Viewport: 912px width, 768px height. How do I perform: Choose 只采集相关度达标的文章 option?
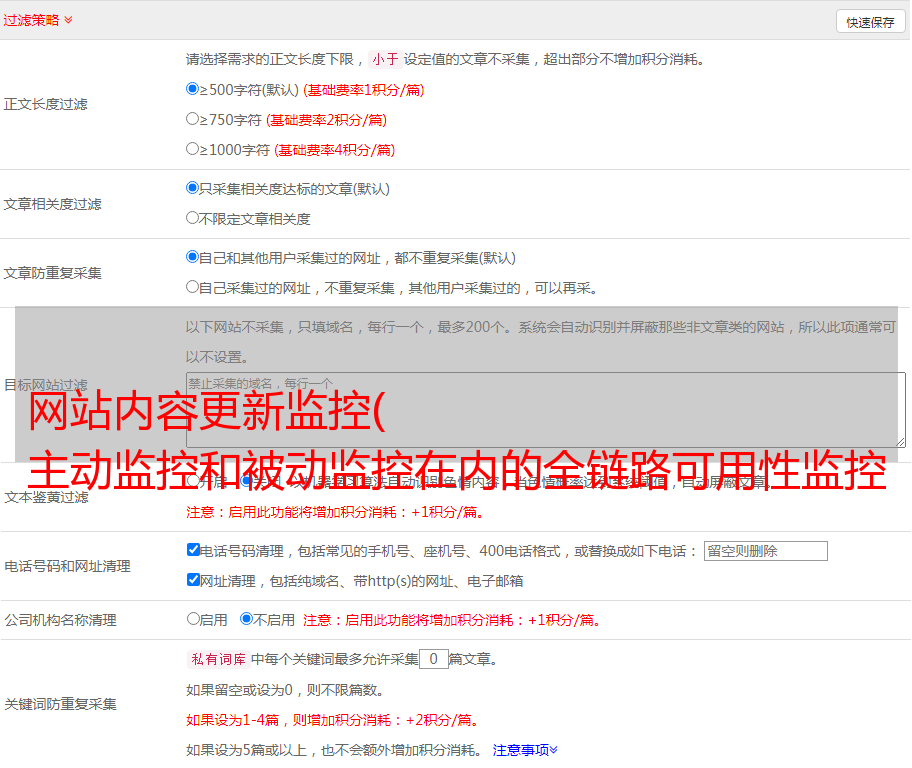(x=192, y=188)
